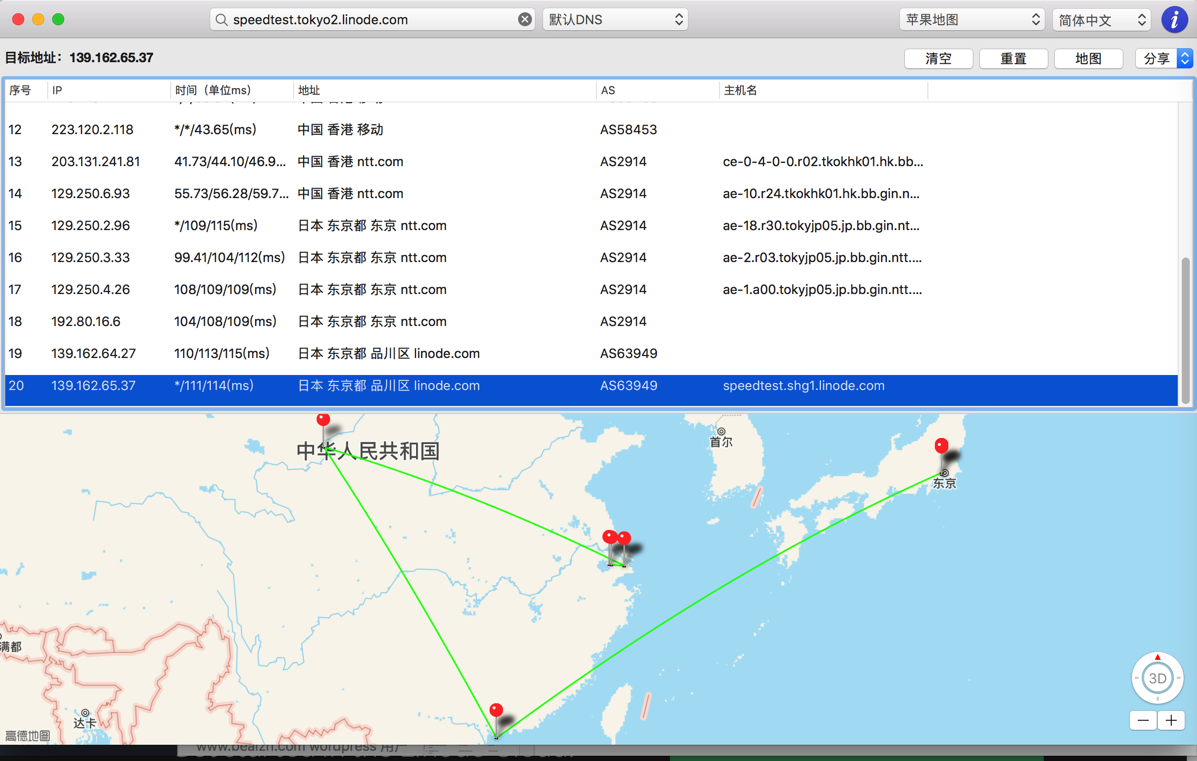Click address 中国 香港 移动
The image size is (1197, 761).
[340, 130]
